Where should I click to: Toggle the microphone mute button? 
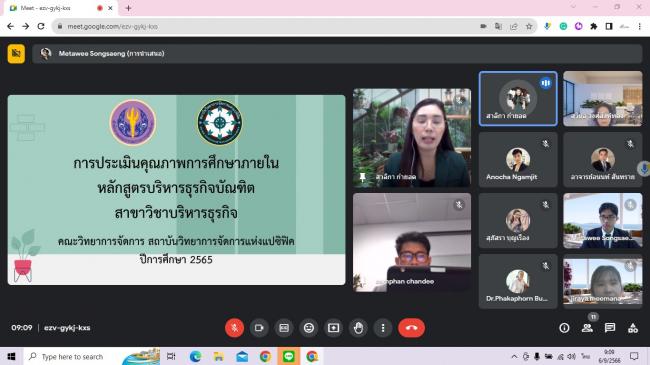[x=234, y=328]
